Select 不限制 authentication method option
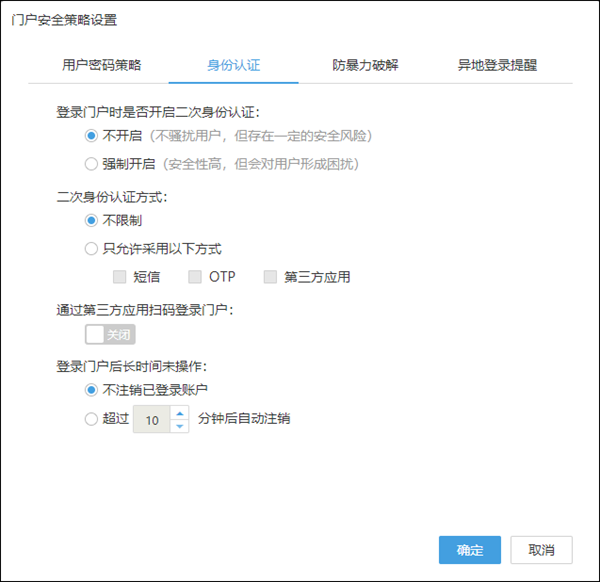The width and height of the screenshot is (600, 582). (92, 220)
